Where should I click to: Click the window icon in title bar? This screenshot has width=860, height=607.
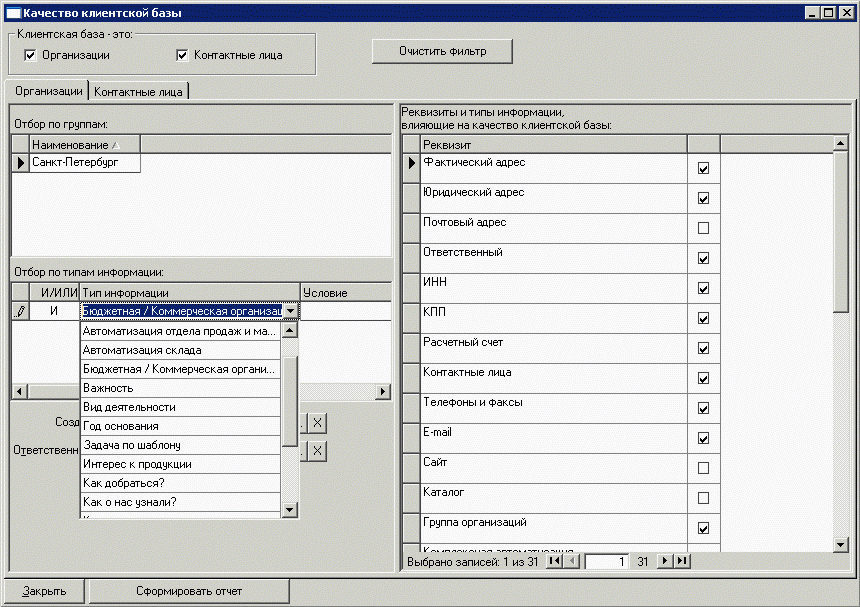[x=13, y=13]
